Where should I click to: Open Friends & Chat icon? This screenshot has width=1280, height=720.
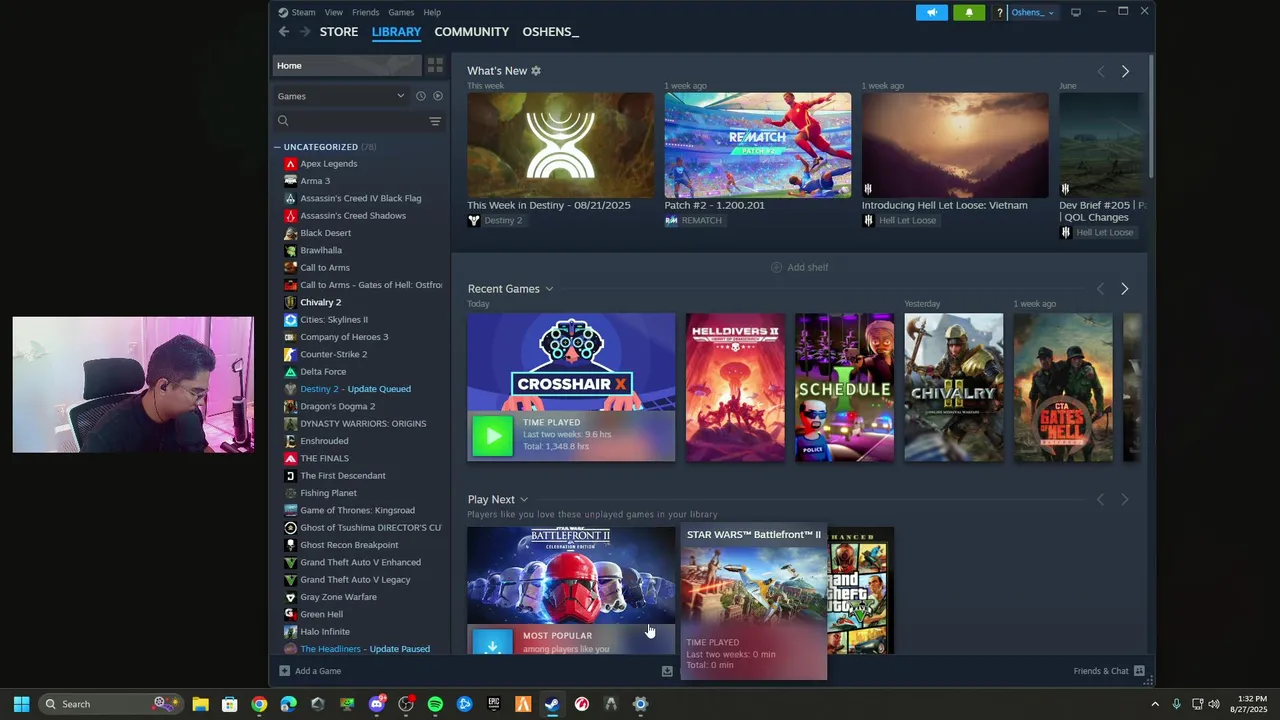[x=1138, y=671]
